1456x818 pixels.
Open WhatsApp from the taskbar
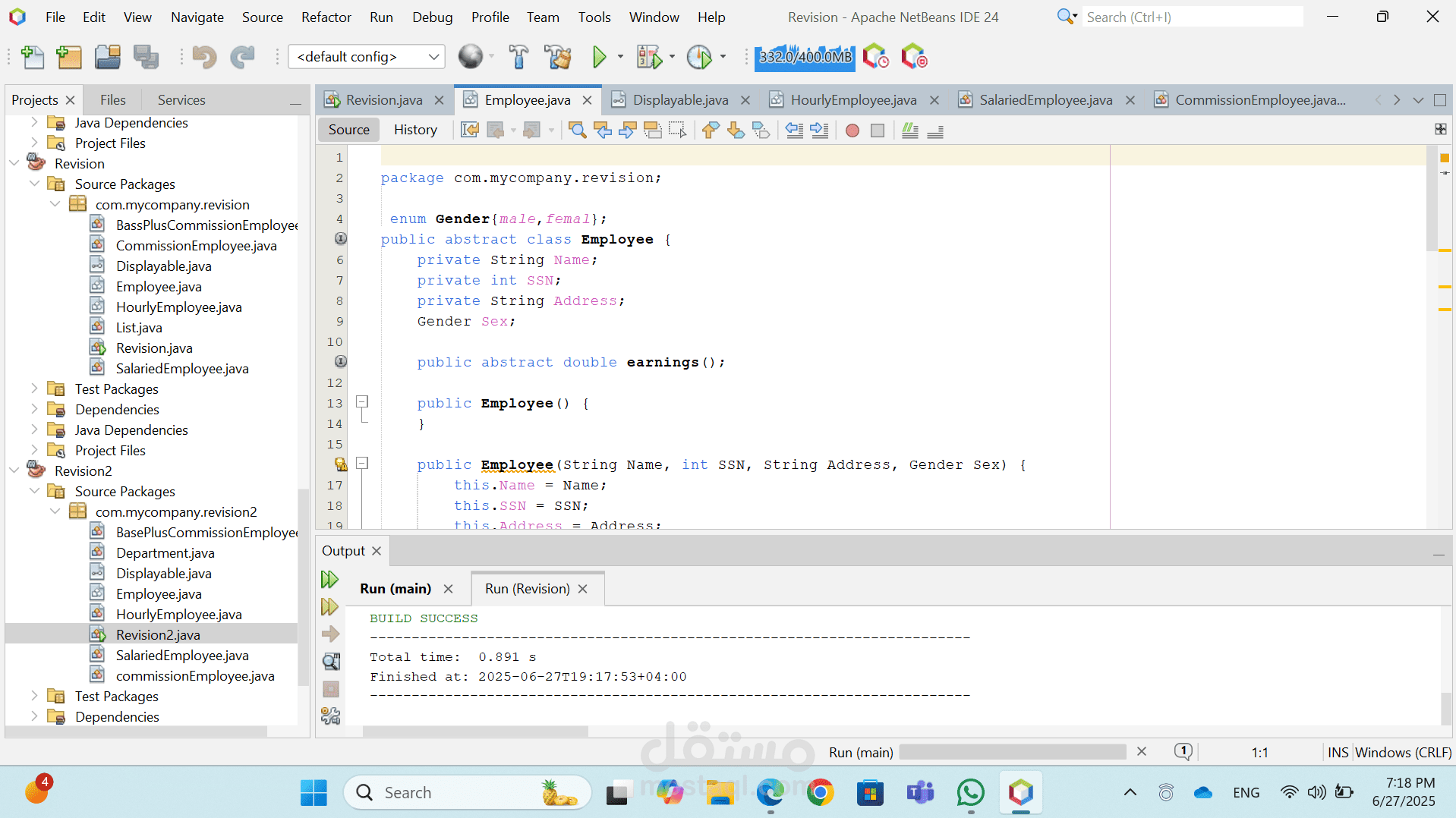(x=971, y=792)
